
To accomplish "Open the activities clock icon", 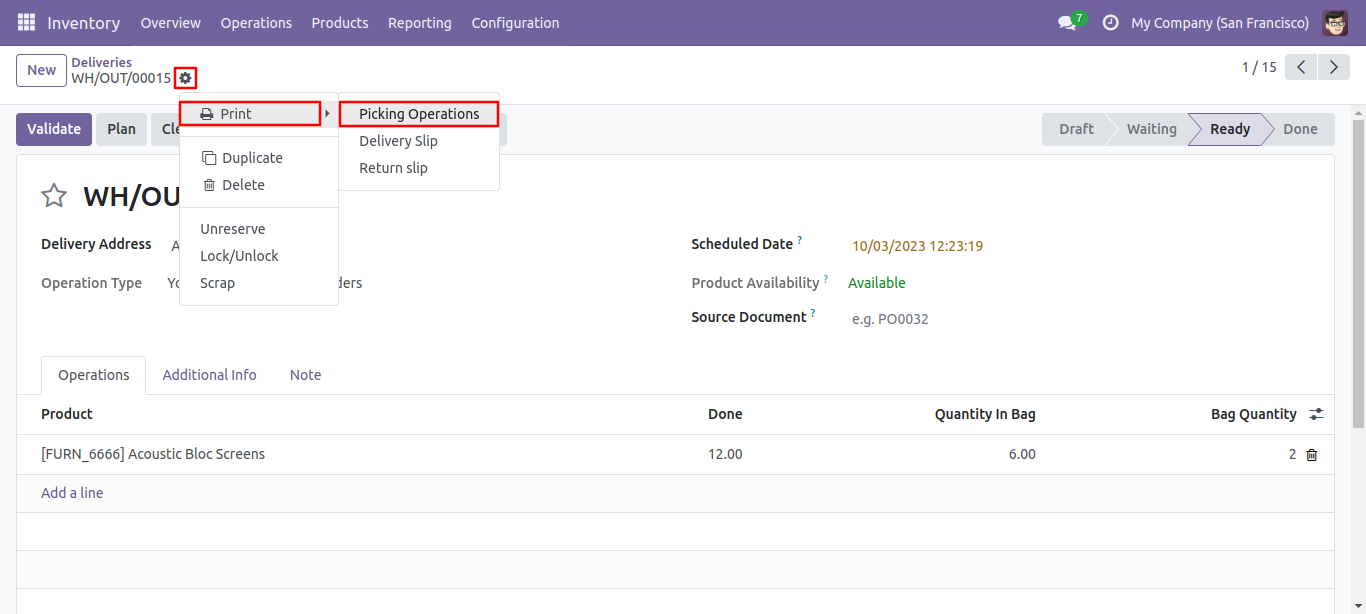I will click(x=1110, y=22).
